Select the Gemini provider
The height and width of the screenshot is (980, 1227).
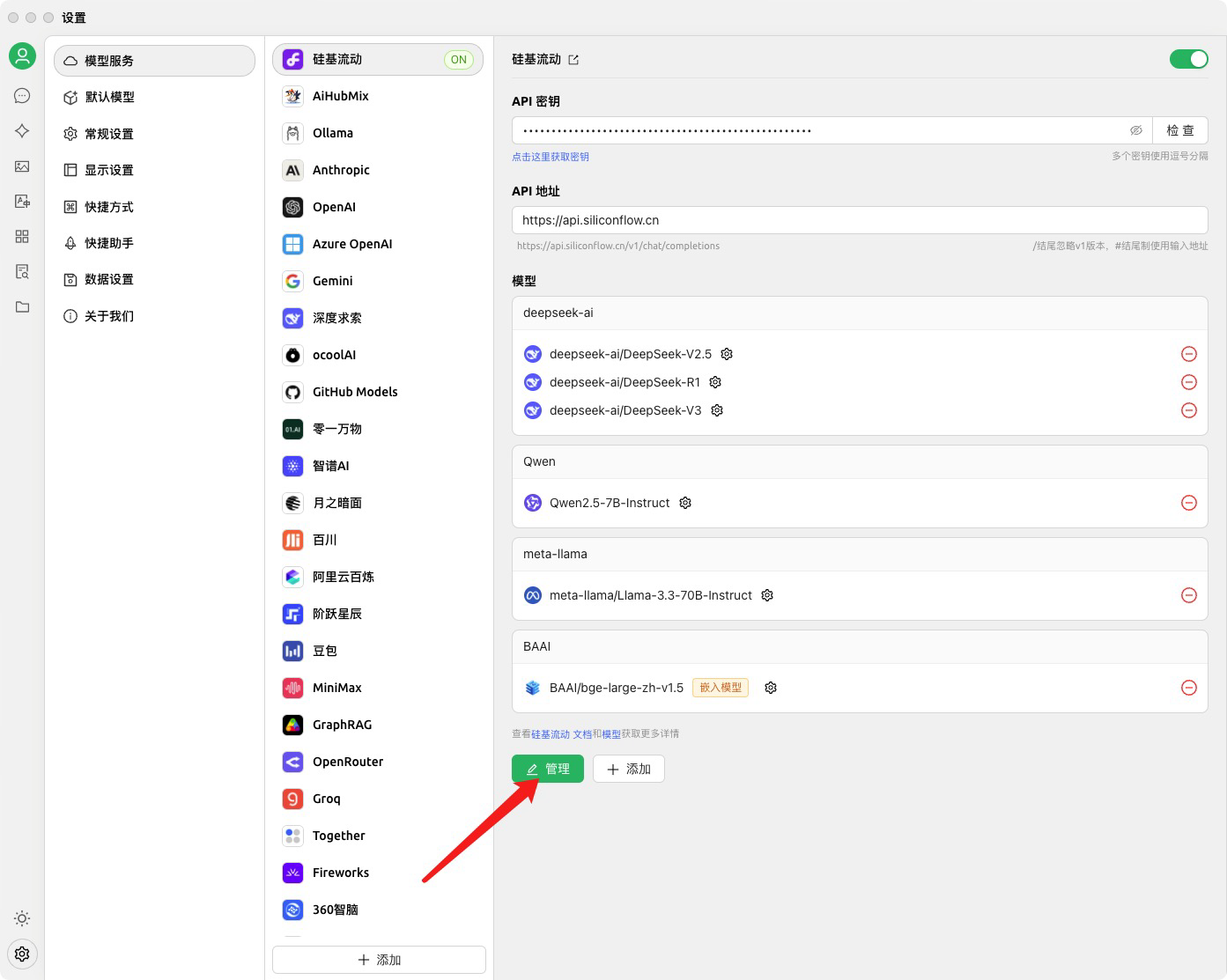[378, 281]
